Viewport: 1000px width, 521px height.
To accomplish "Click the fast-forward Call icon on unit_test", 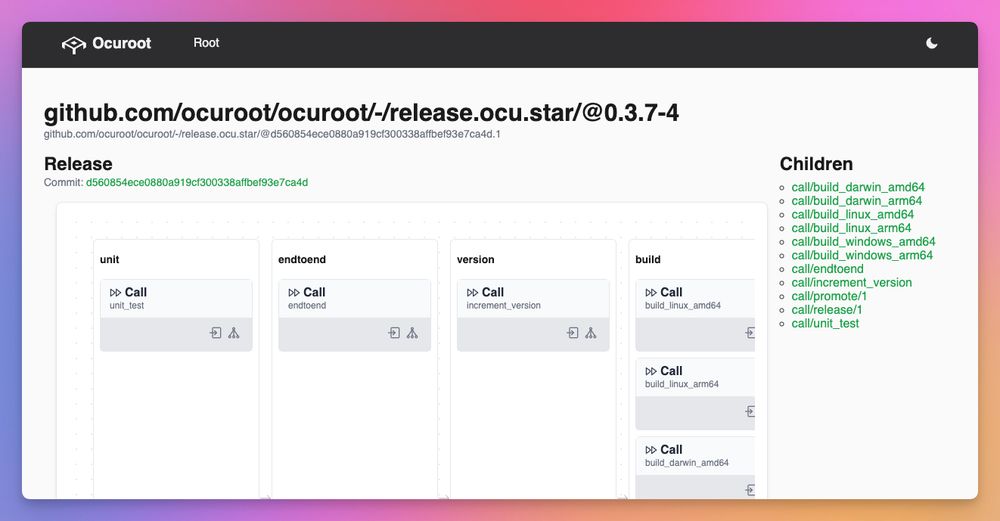I will (x=115, y=293).
